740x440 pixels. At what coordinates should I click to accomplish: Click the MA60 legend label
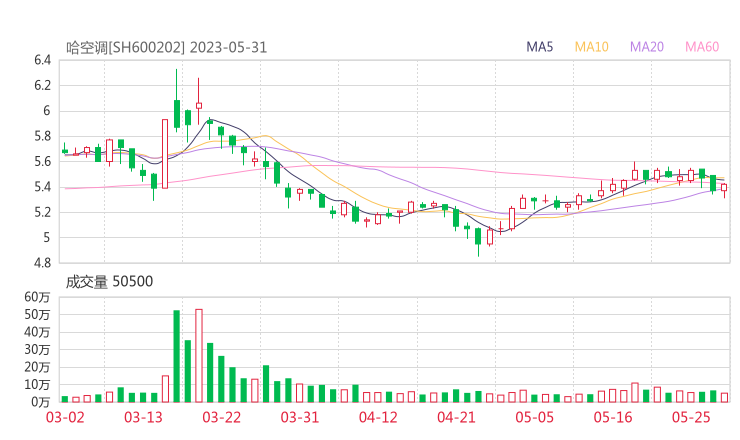pyautogui.click(x=702, y=47)
